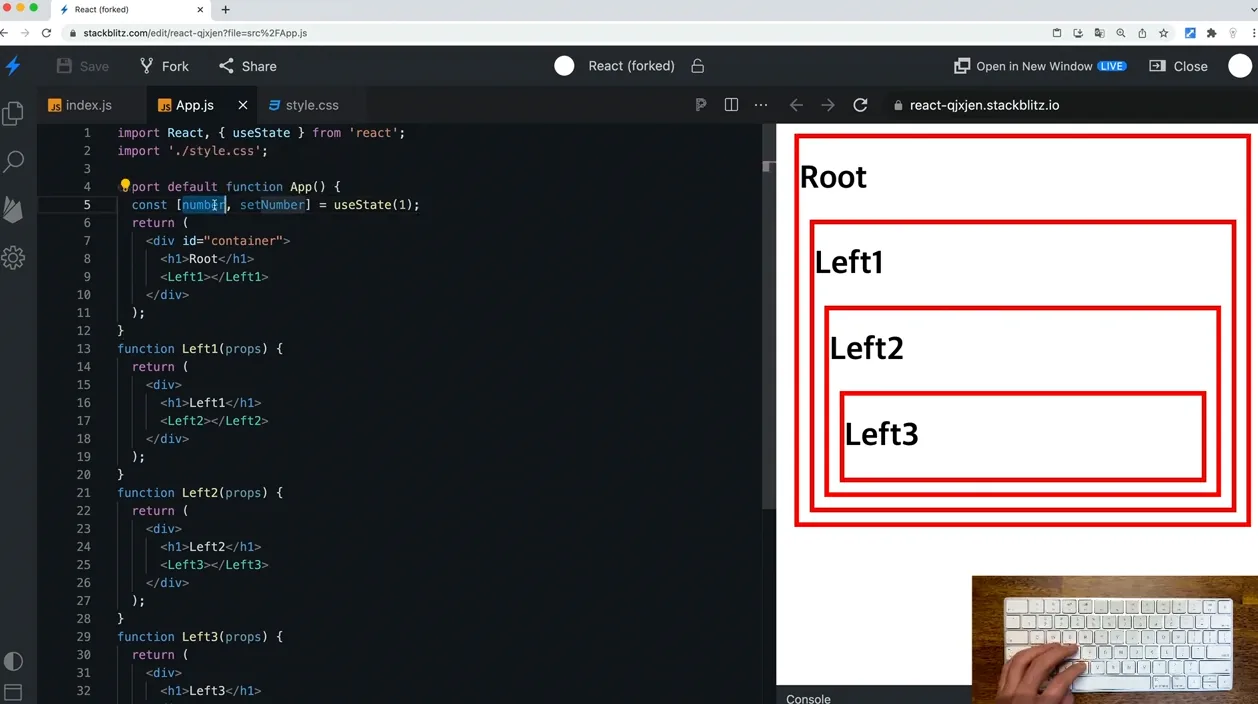1258x704 pixels.
Task: Open the Files explorer in the sidebar
Action: point(14,113)
